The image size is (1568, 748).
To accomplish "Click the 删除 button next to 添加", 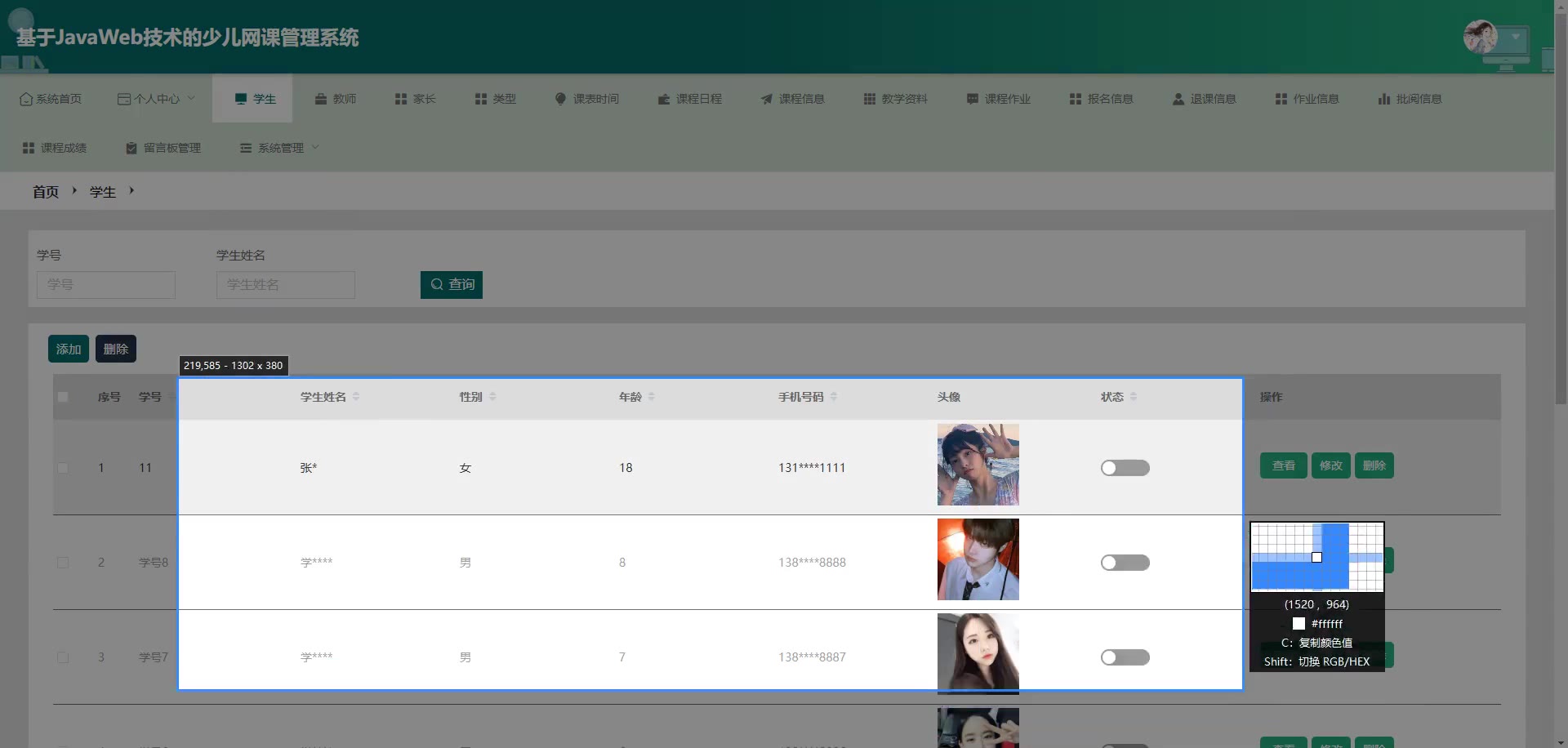I will [116, 349].
